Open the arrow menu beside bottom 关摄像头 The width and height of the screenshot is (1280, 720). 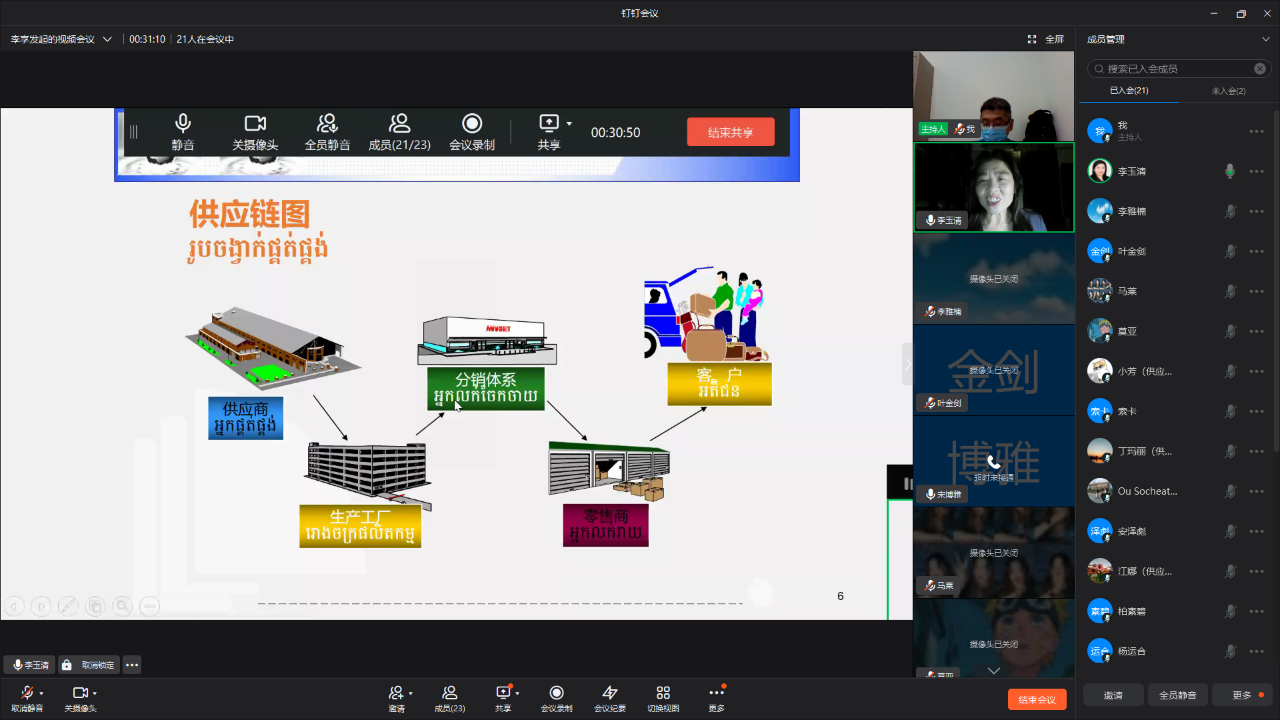coord(95,693)
